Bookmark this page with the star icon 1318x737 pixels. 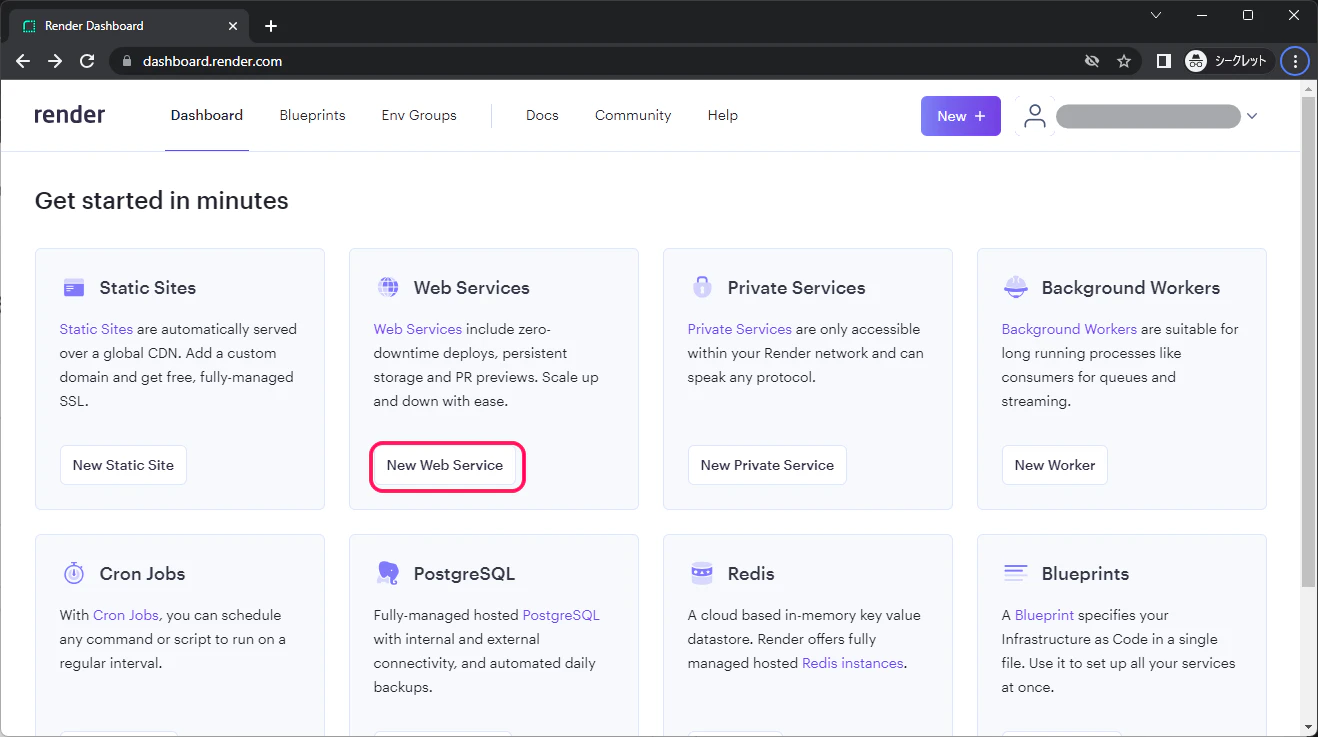(x=1124, y=61)
